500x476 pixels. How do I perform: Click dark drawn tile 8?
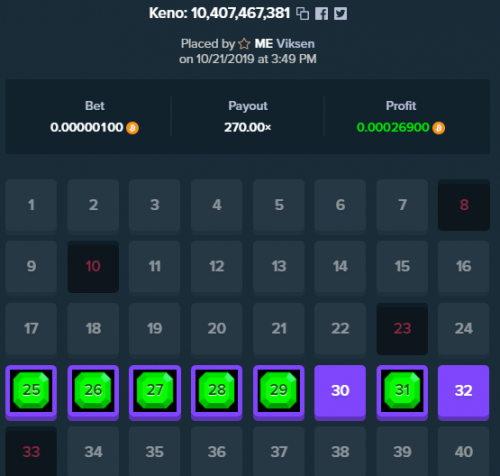pyautogui.click(x=464, y=205)
